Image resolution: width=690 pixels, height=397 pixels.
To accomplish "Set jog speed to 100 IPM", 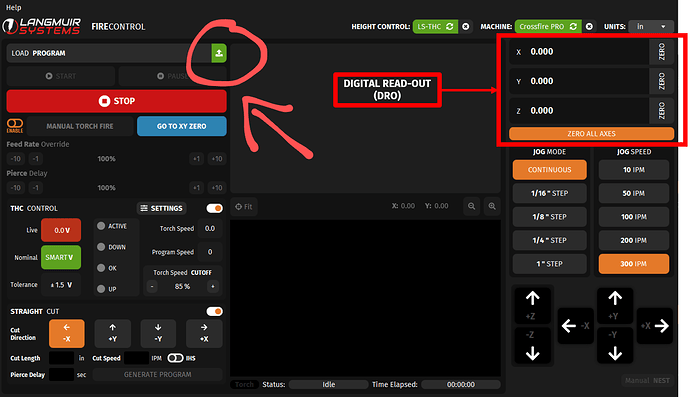I will pos(634,217).
